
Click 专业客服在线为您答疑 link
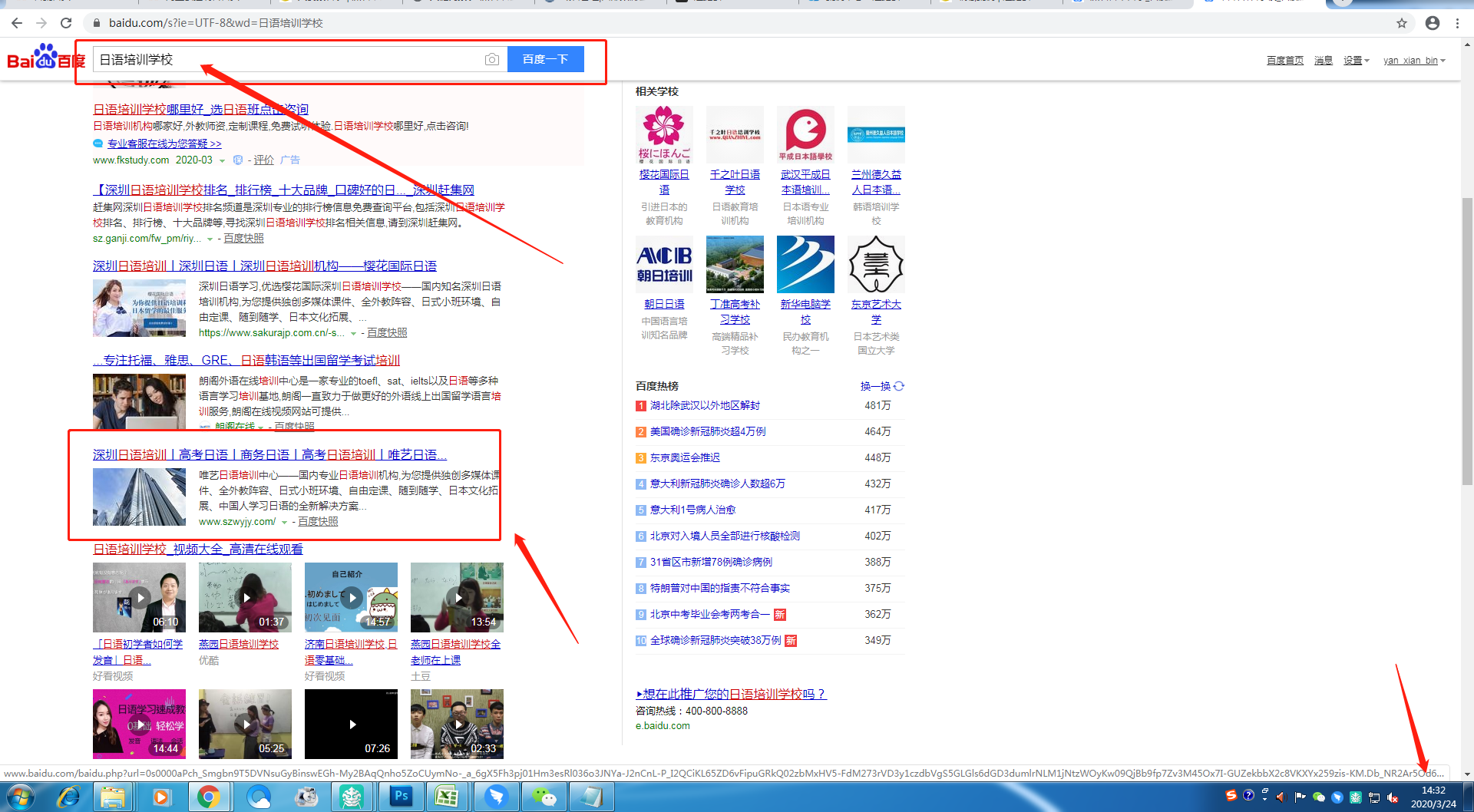164,144
